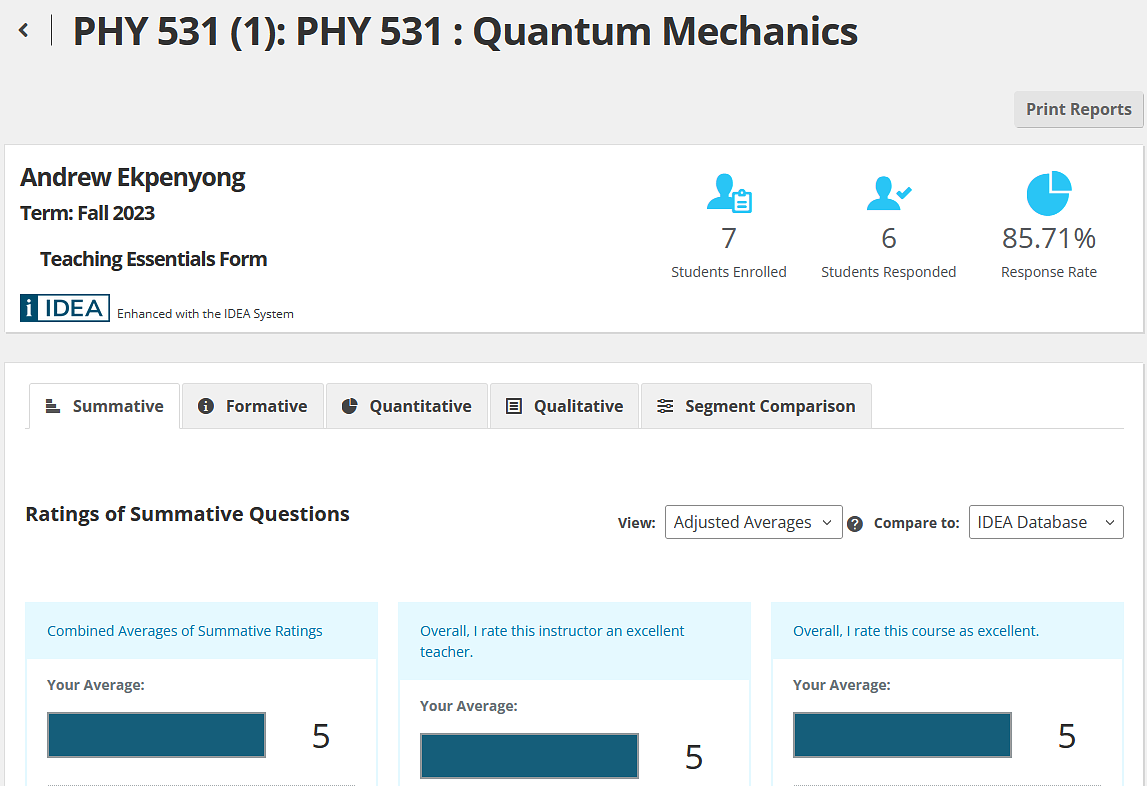Viewport: 1147px width, 786px height.
Task: Open the IDEA Database compare dropdown
Action: tap(1045, 522)
